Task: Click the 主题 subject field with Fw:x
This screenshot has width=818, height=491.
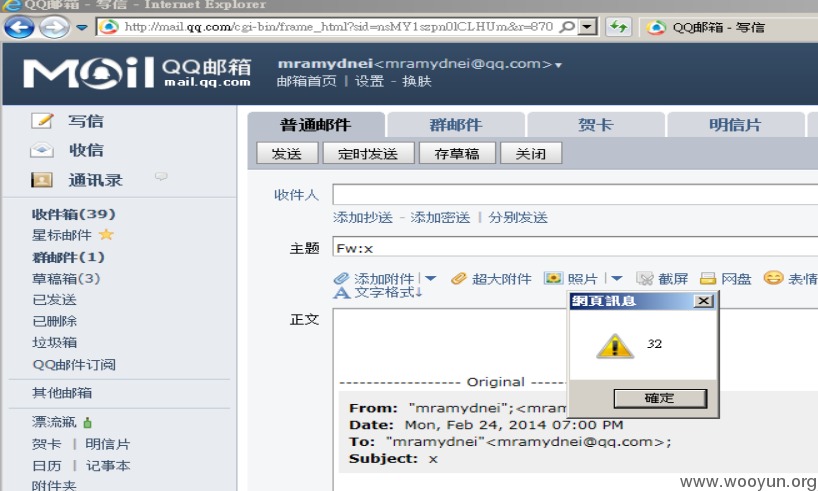Action: coord(575,247)
